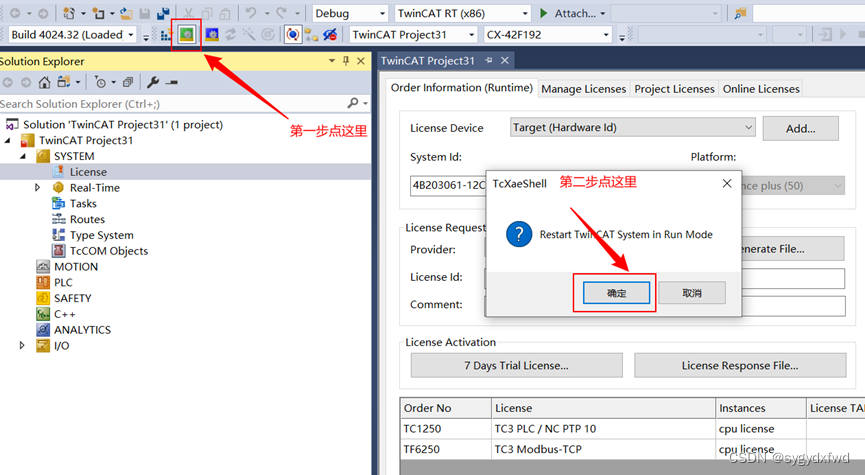Select License in the solution tree

tap(88, 172)
